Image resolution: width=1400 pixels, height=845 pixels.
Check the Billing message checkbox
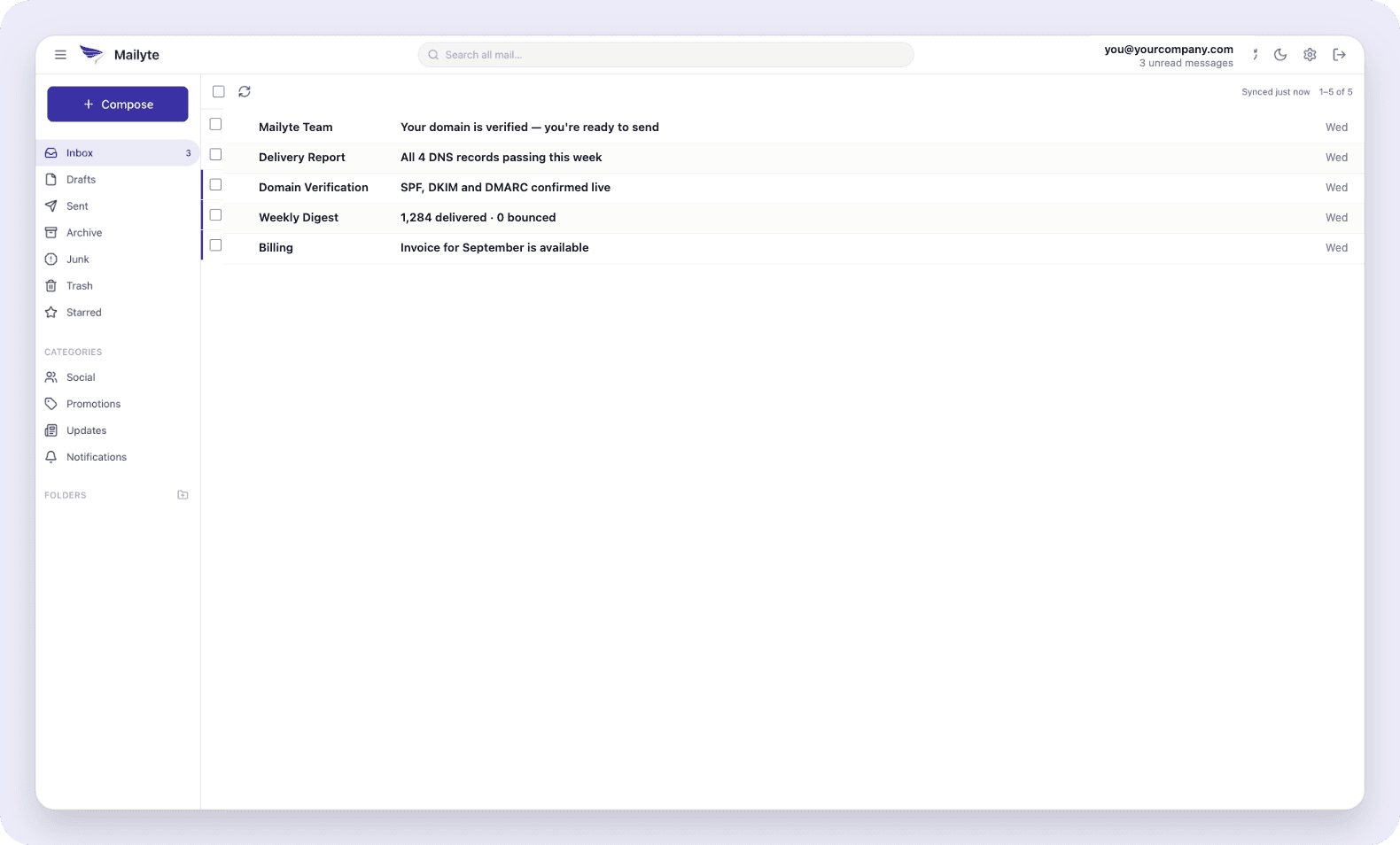coord(215,244)
